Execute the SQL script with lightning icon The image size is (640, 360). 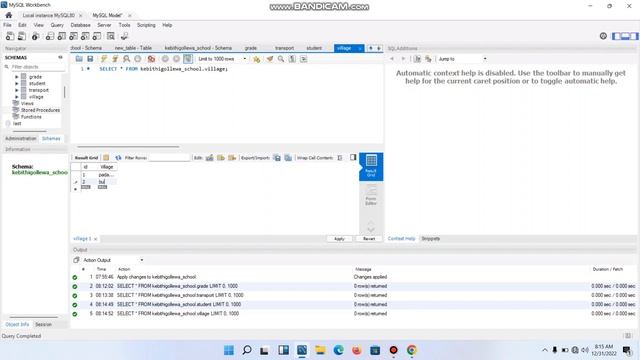104,59
